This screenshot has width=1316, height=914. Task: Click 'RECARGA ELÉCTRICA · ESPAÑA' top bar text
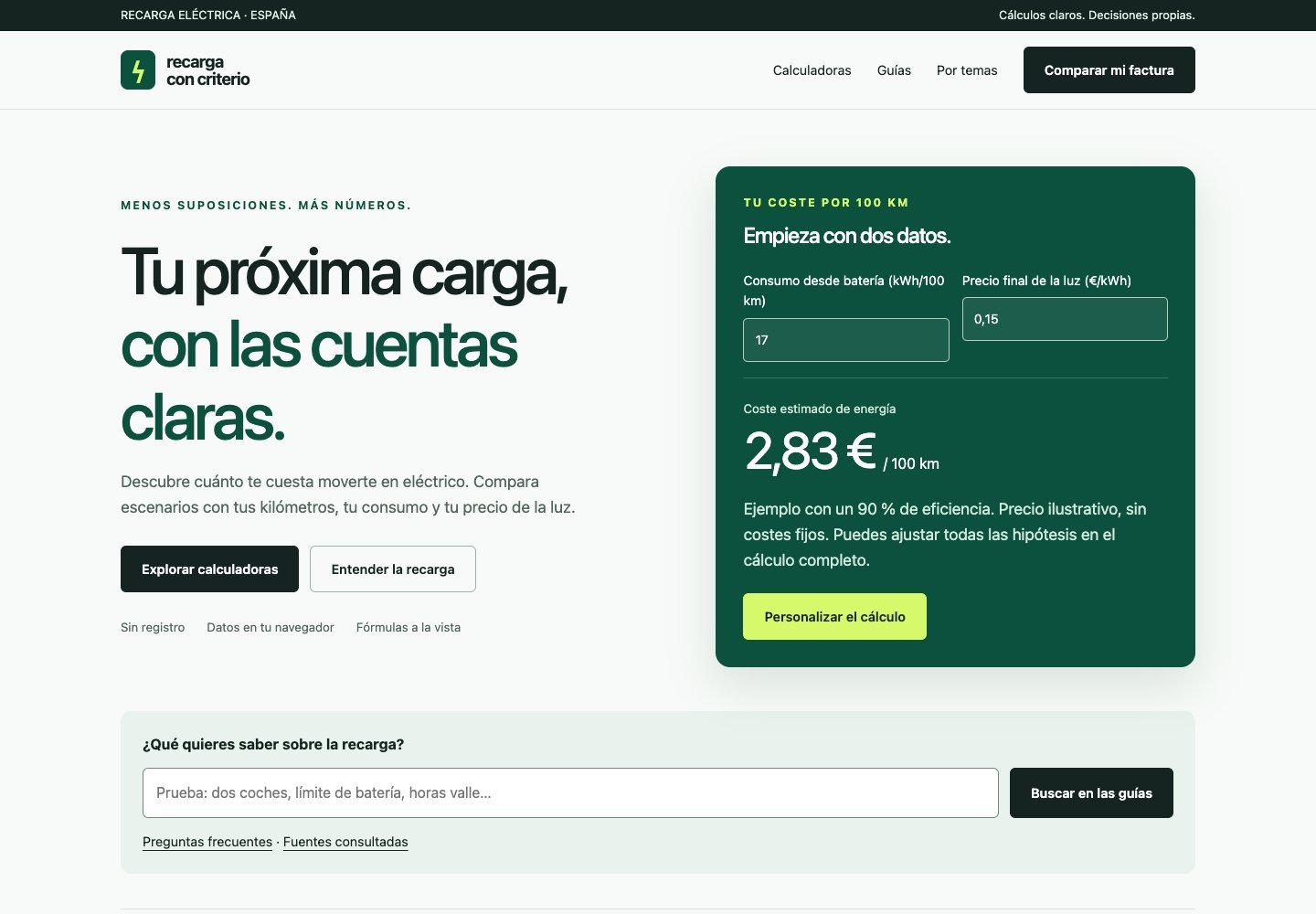[208, 16]
